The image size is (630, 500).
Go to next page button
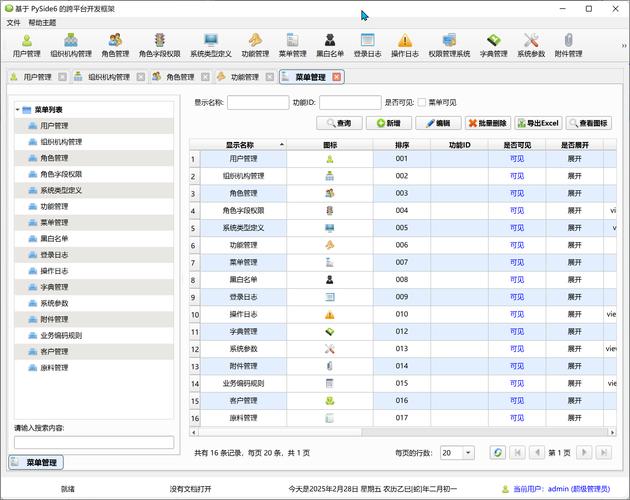click(x=584, y=453)
